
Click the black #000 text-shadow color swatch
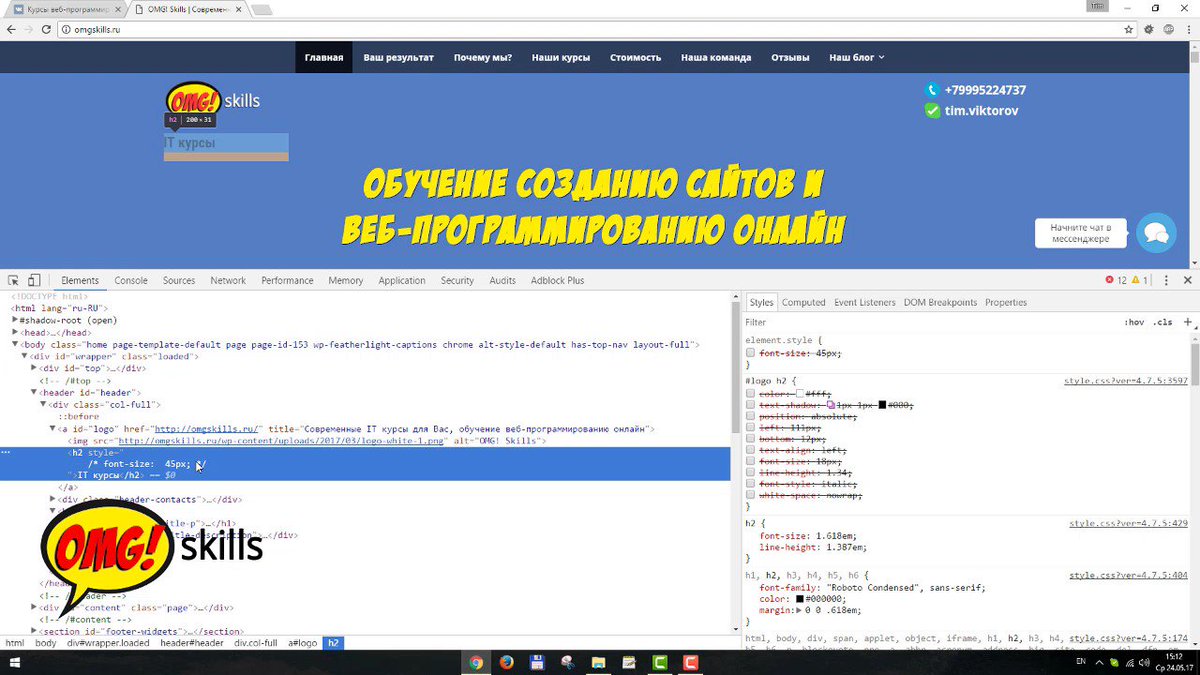tap(882, 405)
